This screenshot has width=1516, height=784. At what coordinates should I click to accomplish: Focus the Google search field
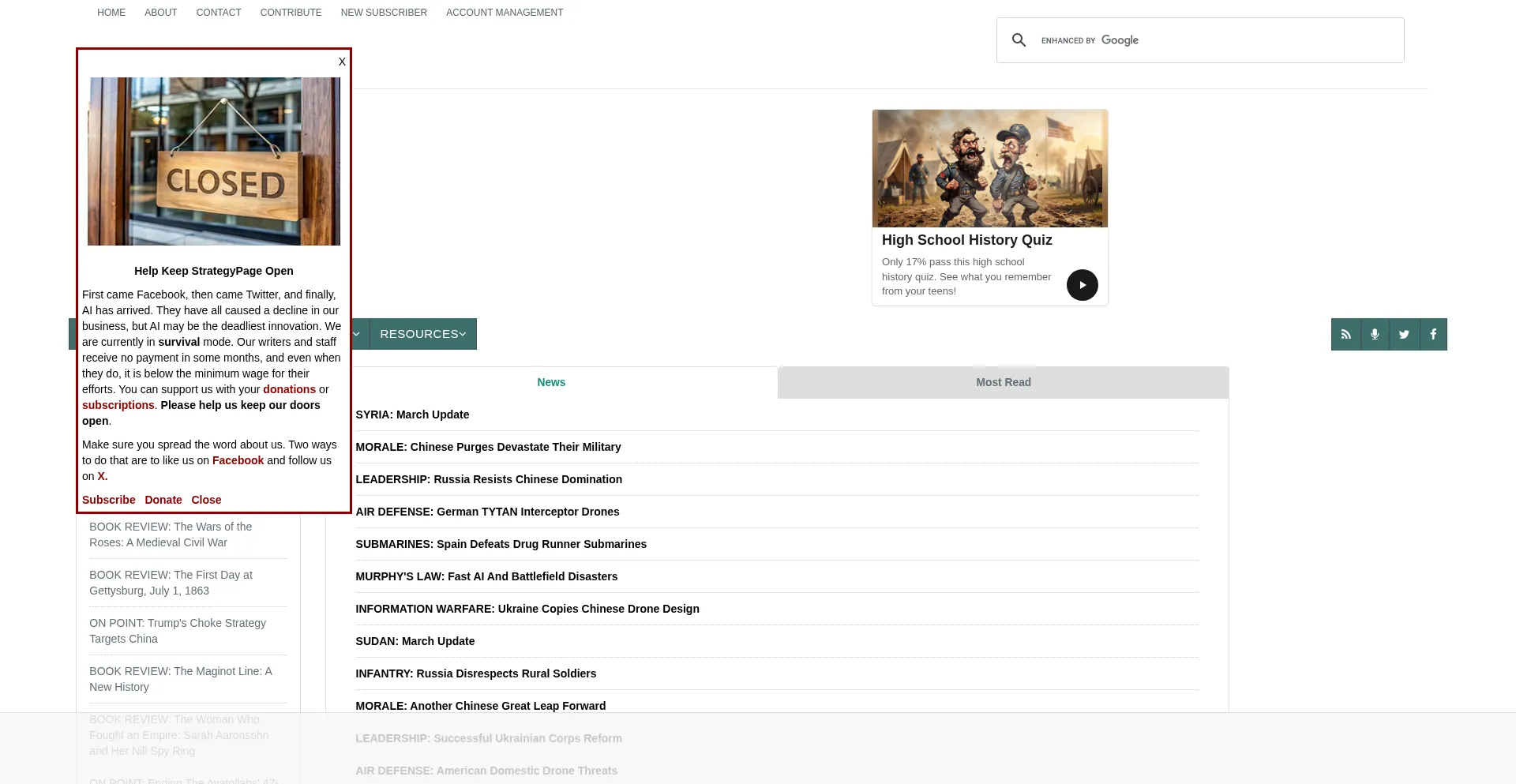pos(1216,40)
